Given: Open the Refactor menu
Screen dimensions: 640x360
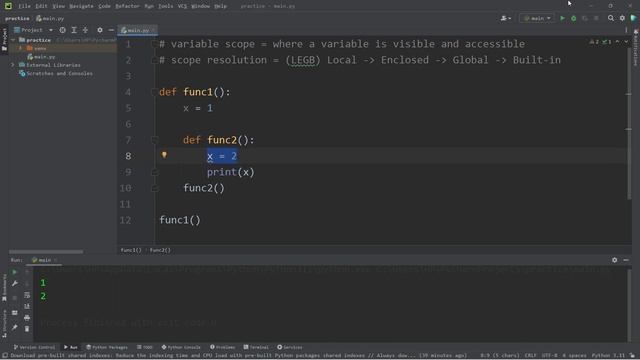Looking at the screenshot, I should pos(127,6).
